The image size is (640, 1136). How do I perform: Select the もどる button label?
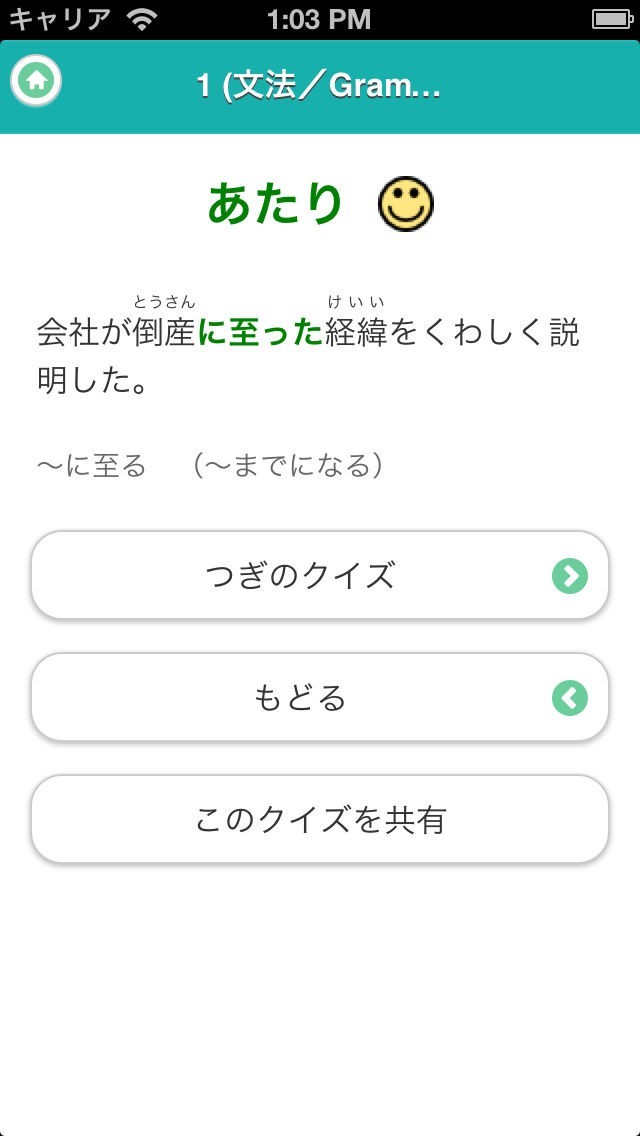(300, 698)
